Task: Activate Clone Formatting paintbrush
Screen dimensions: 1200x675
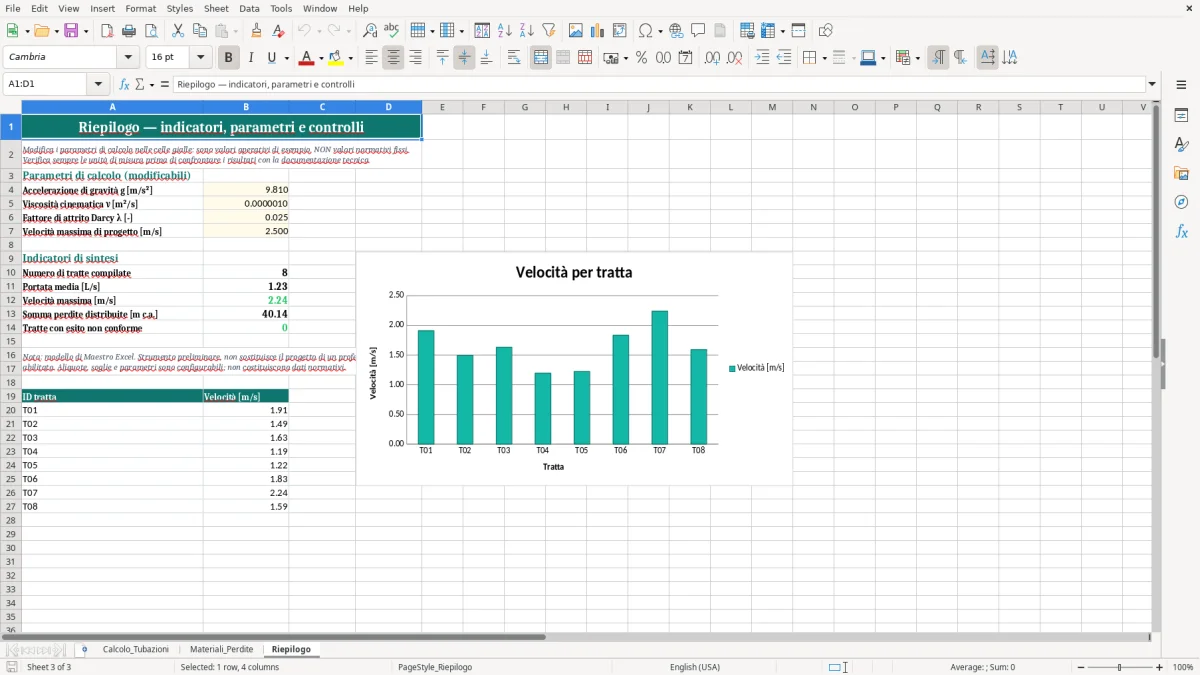Action: click(x=257, y=31)
